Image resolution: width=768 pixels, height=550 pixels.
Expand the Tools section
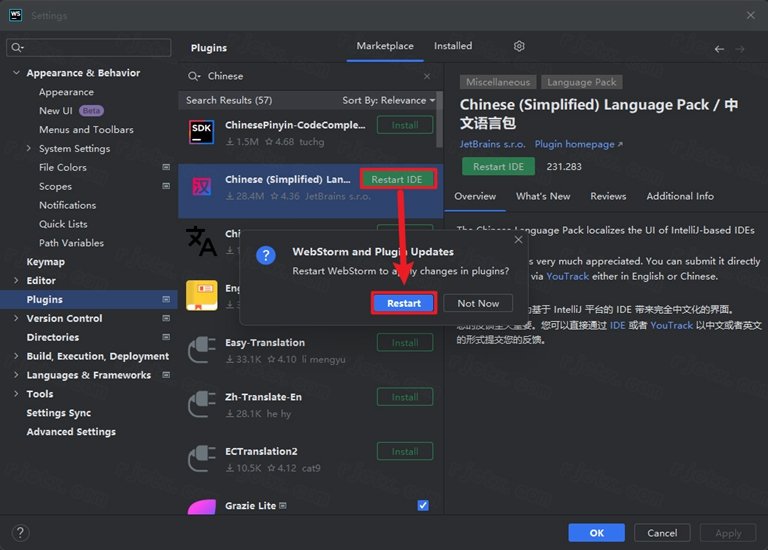tap(16, 394)
